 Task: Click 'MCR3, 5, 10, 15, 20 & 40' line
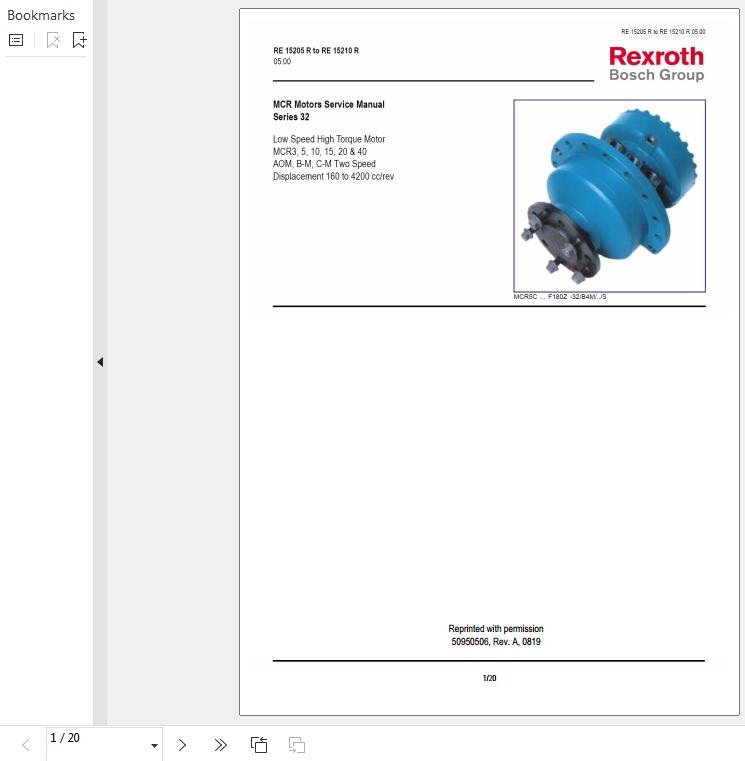tap(320, 151)
